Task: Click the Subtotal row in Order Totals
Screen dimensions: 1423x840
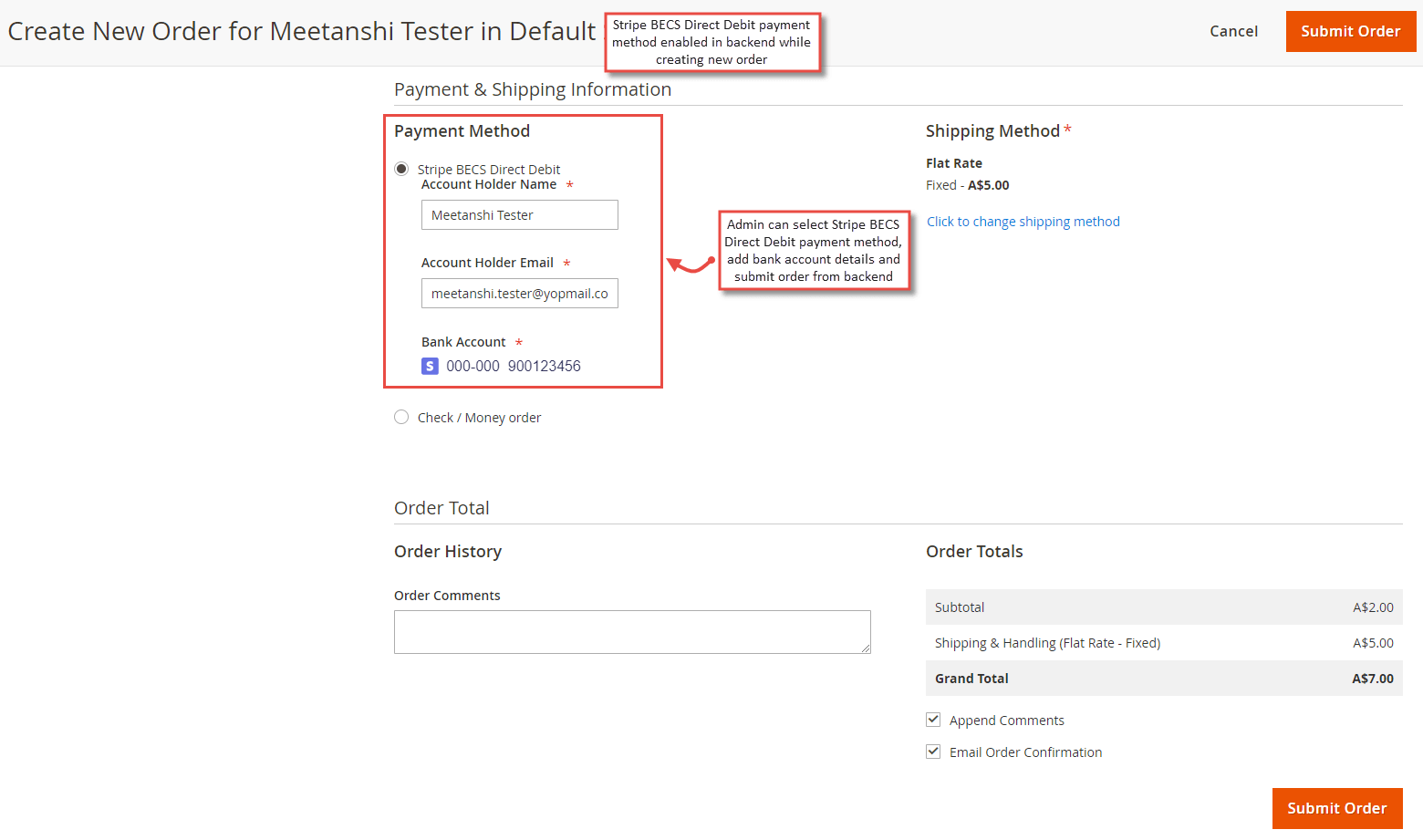Action: pyautogui.click(x=1164, y=607)
